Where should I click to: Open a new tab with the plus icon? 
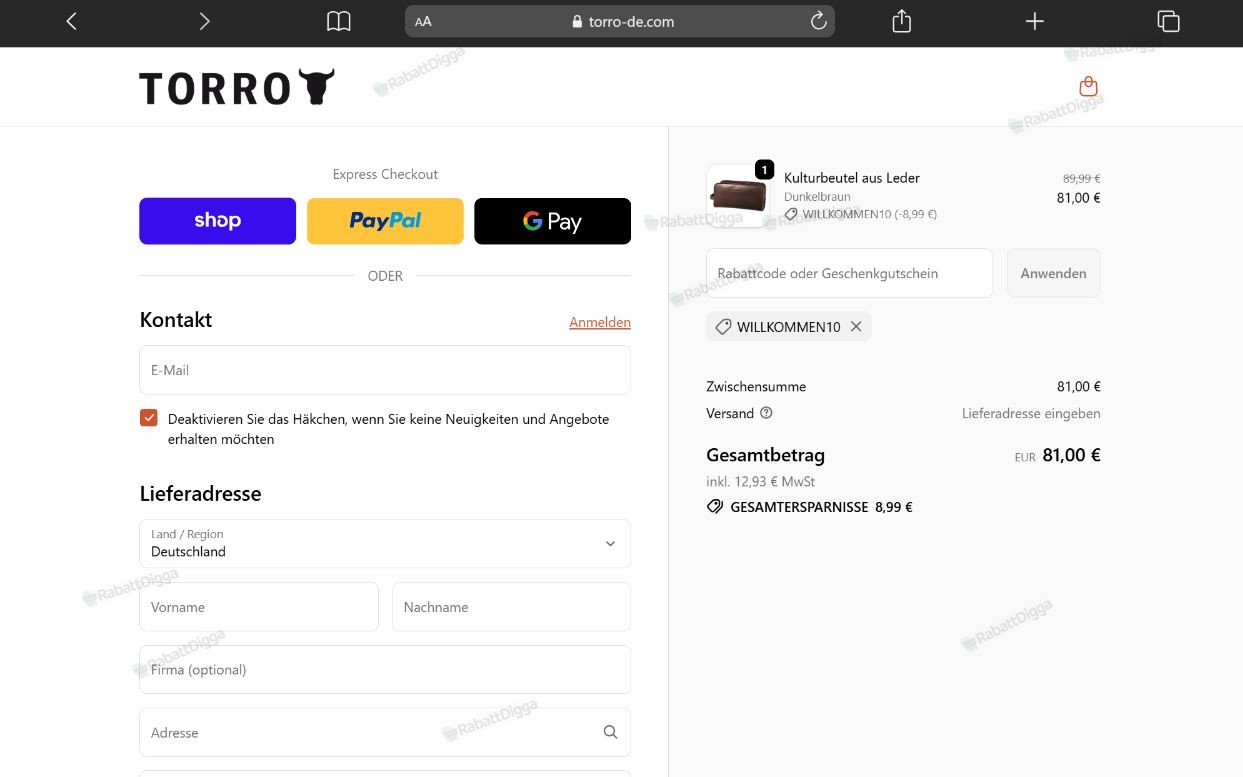1035,21
